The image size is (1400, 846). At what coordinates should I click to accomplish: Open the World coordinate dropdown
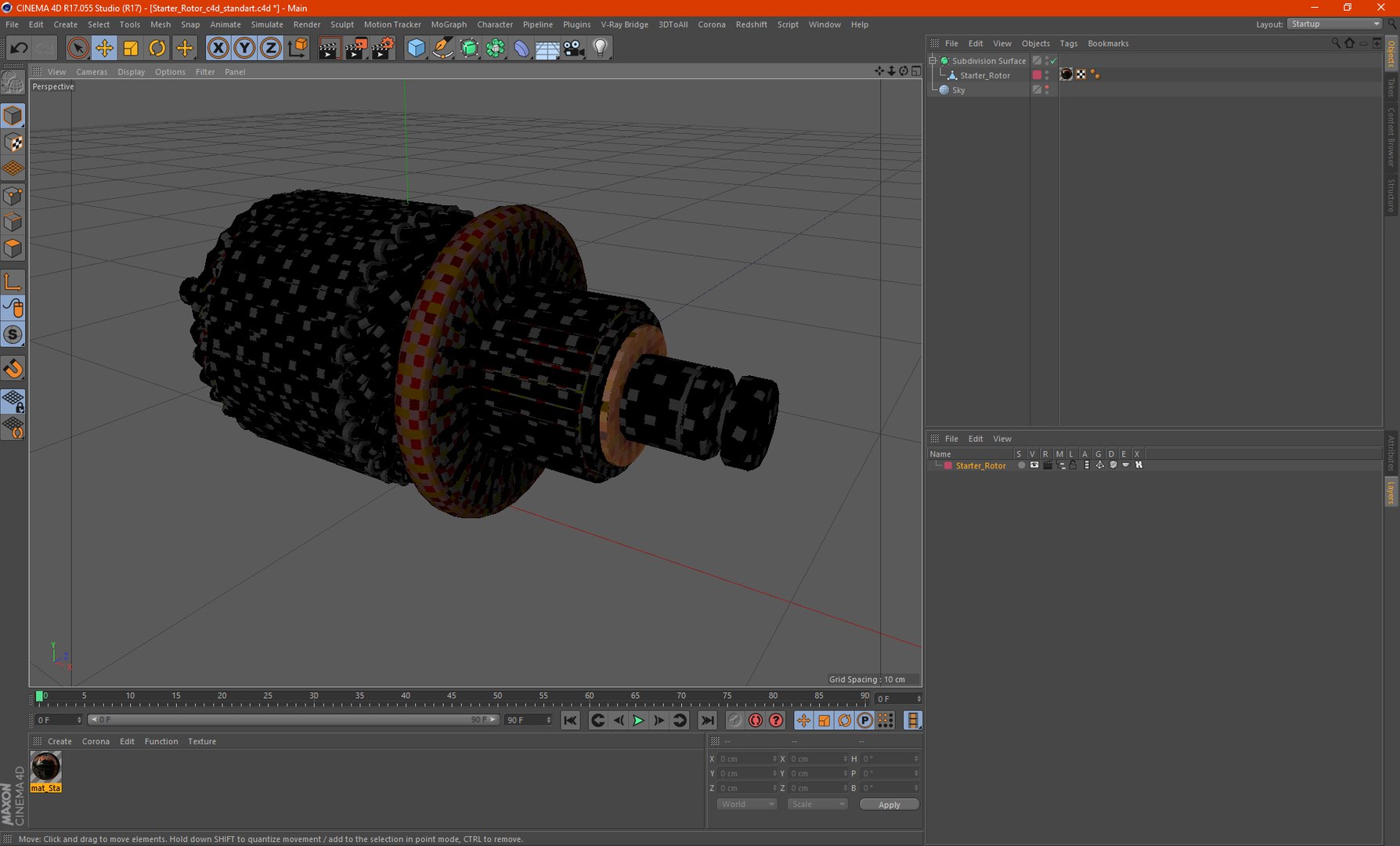[747, 804]
